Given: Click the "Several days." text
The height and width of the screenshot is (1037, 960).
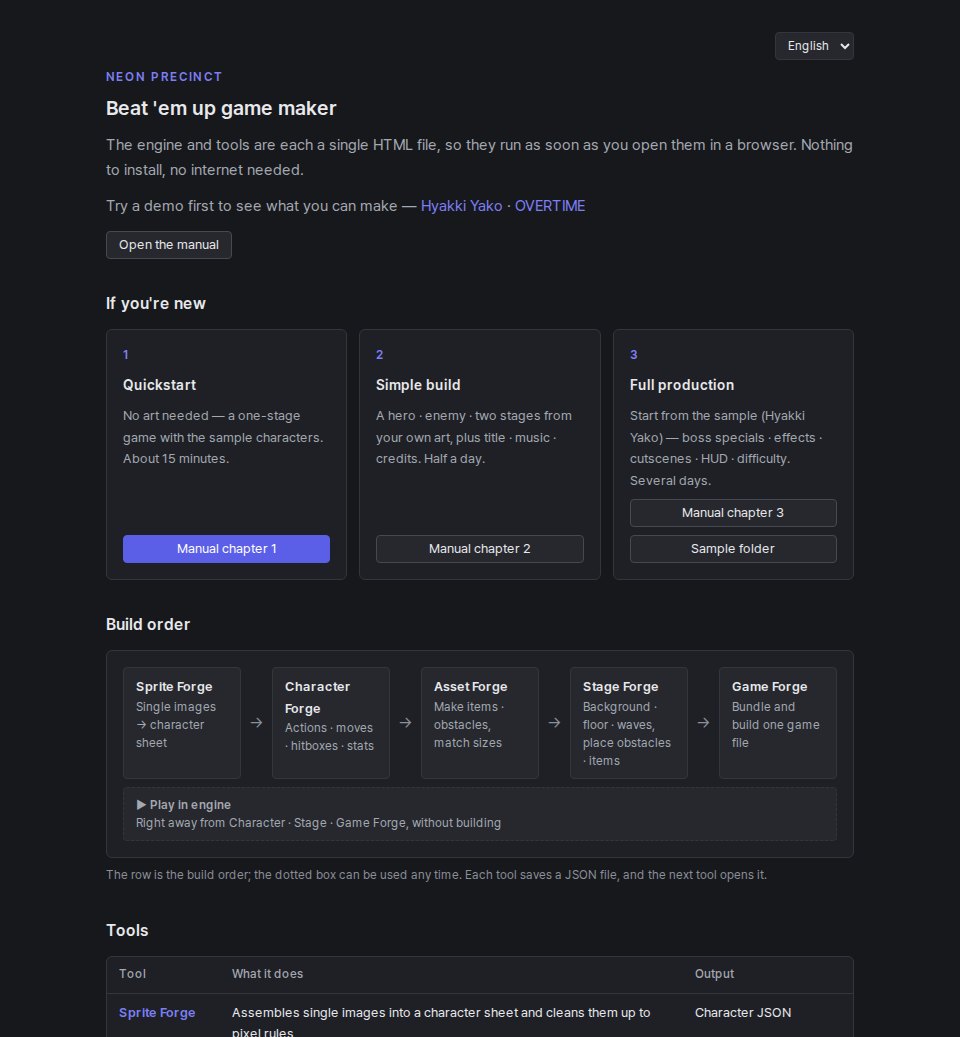Looking at the screenshot, I should pyautogui.click(x=670, y=480).
